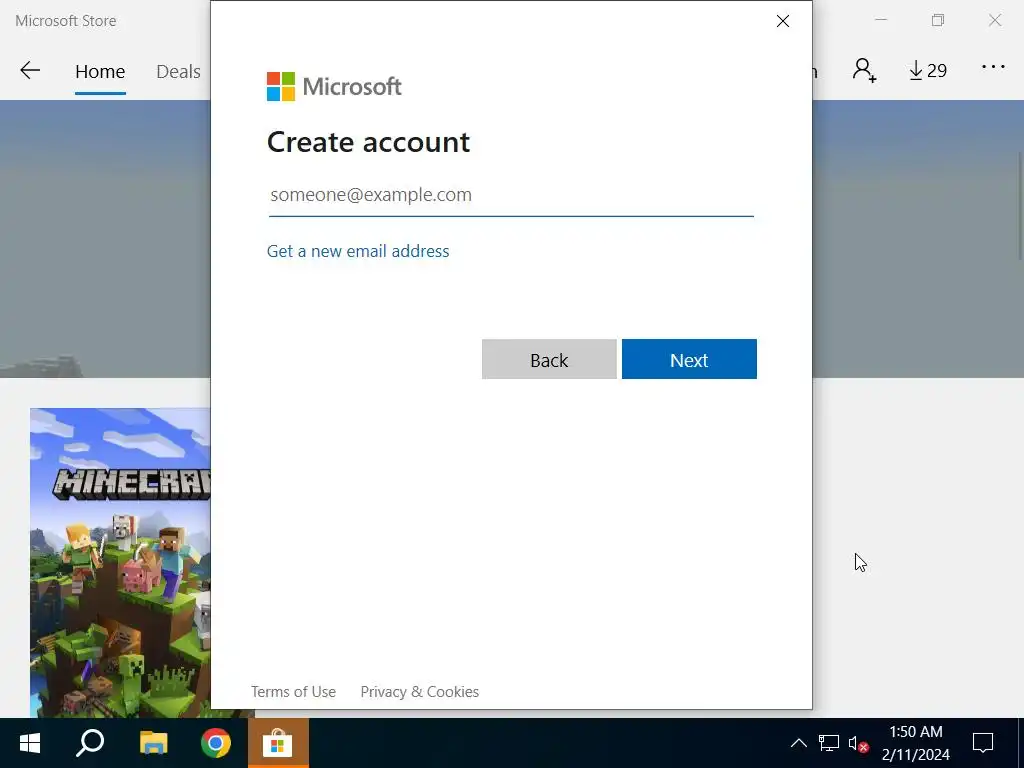Switch to the Home tab in Store
The width and height of the screenshot is (1024, 768).
click(x=100, y=71)
